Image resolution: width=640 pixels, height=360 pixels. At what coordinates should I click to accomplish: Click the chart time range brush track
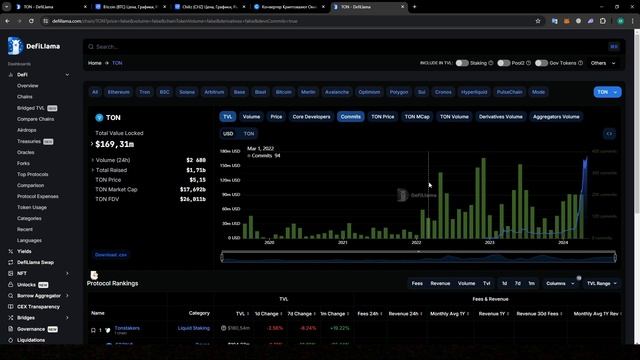(418, 257)
